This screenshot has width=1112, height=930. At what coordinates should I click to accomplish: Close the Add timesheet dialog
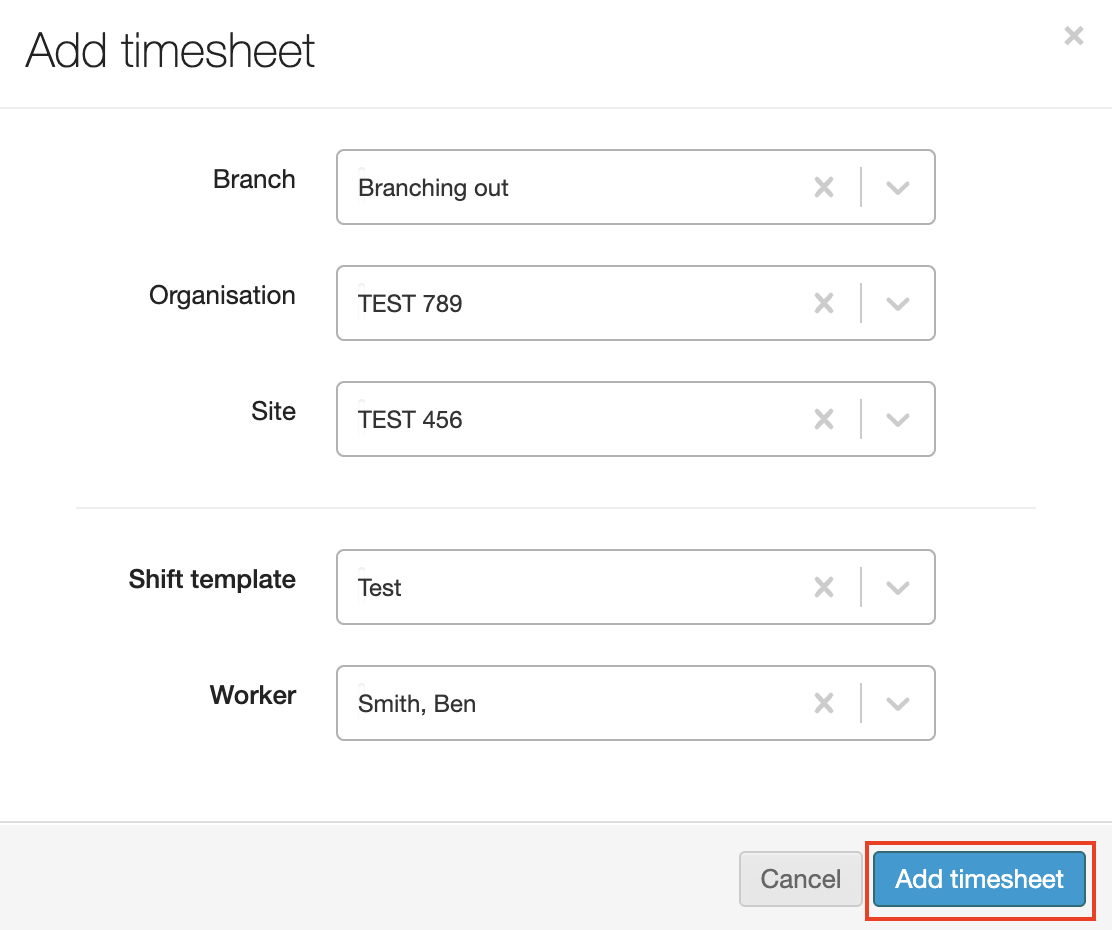[1073, 37]
